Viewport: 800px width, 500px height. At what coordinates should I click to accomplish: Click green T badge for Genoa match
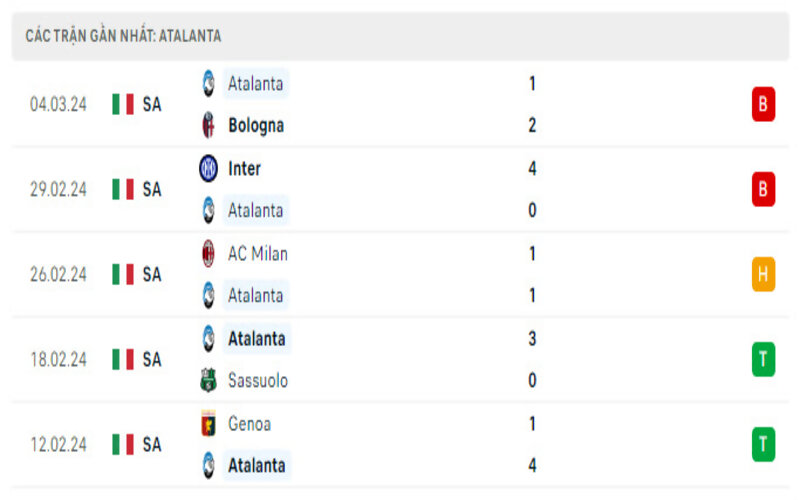click(763, 444)
